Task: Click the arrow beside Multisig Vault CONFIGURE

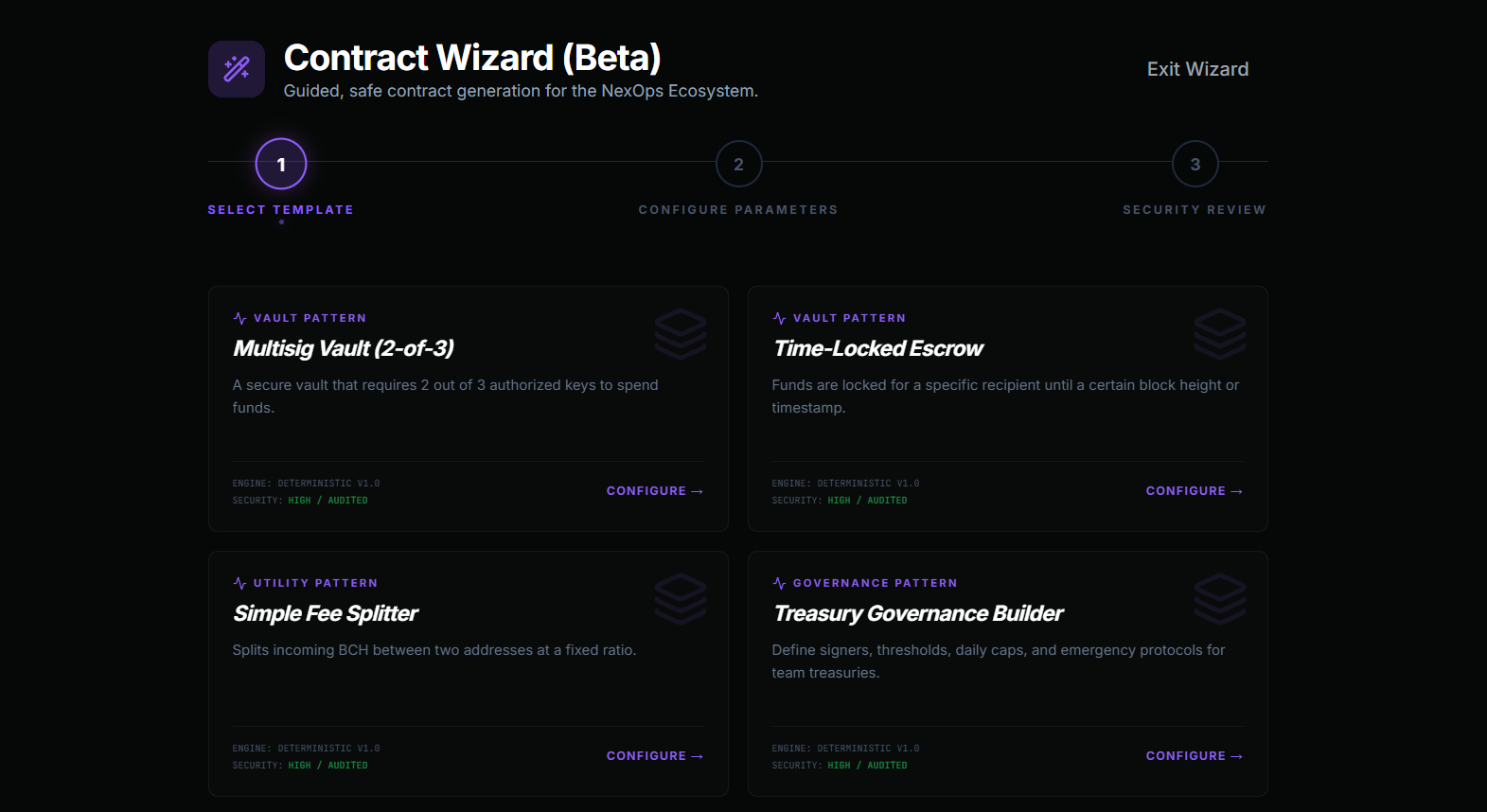Action: 697,490
